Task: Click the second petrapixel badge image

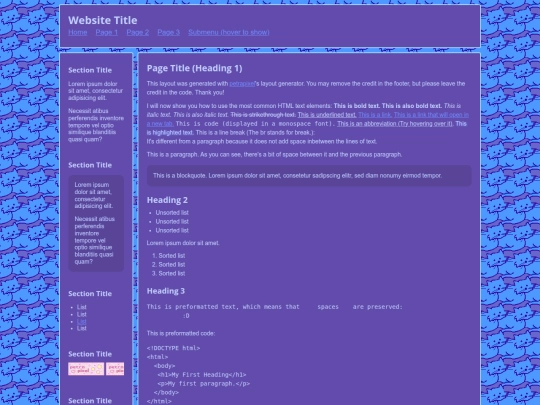Action: coord(115,369)
